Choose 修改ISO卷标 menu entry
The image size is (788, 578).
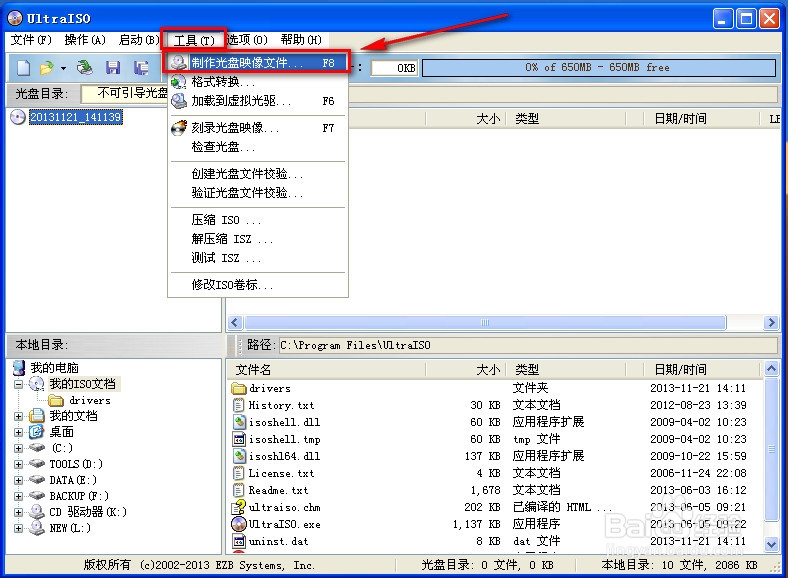[258, 284]
